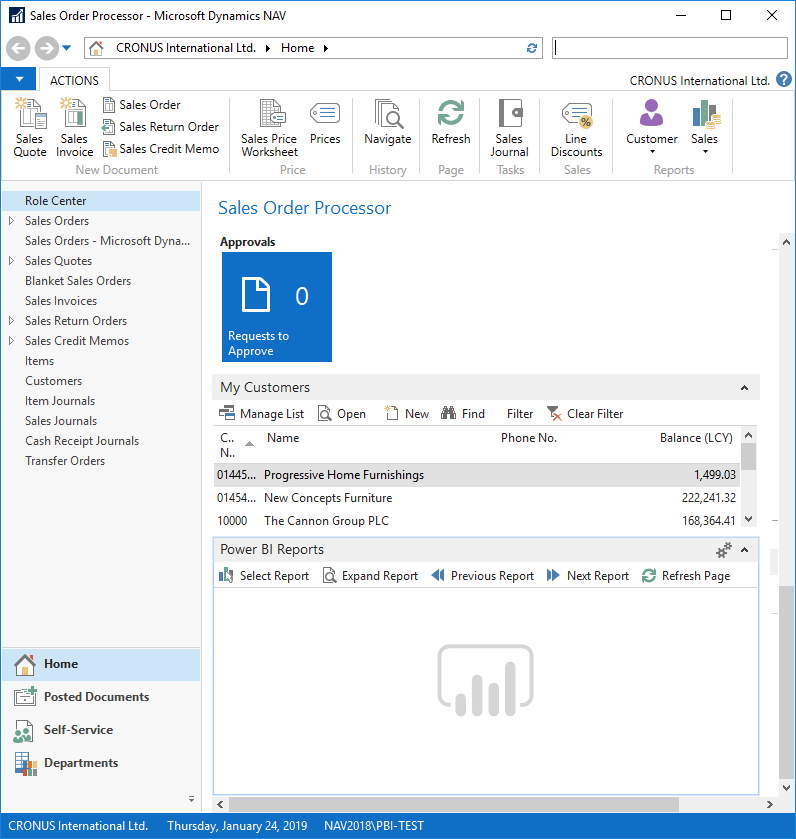
Task: Click the horizontal scrollbar at bottom
Action: [x=455, y=804]
